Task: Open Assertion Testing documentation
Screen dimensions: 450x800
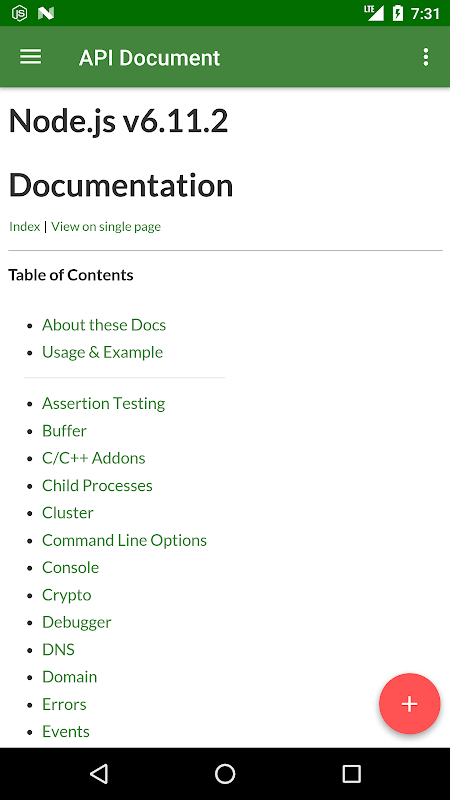Action: (x=104, y=404)
